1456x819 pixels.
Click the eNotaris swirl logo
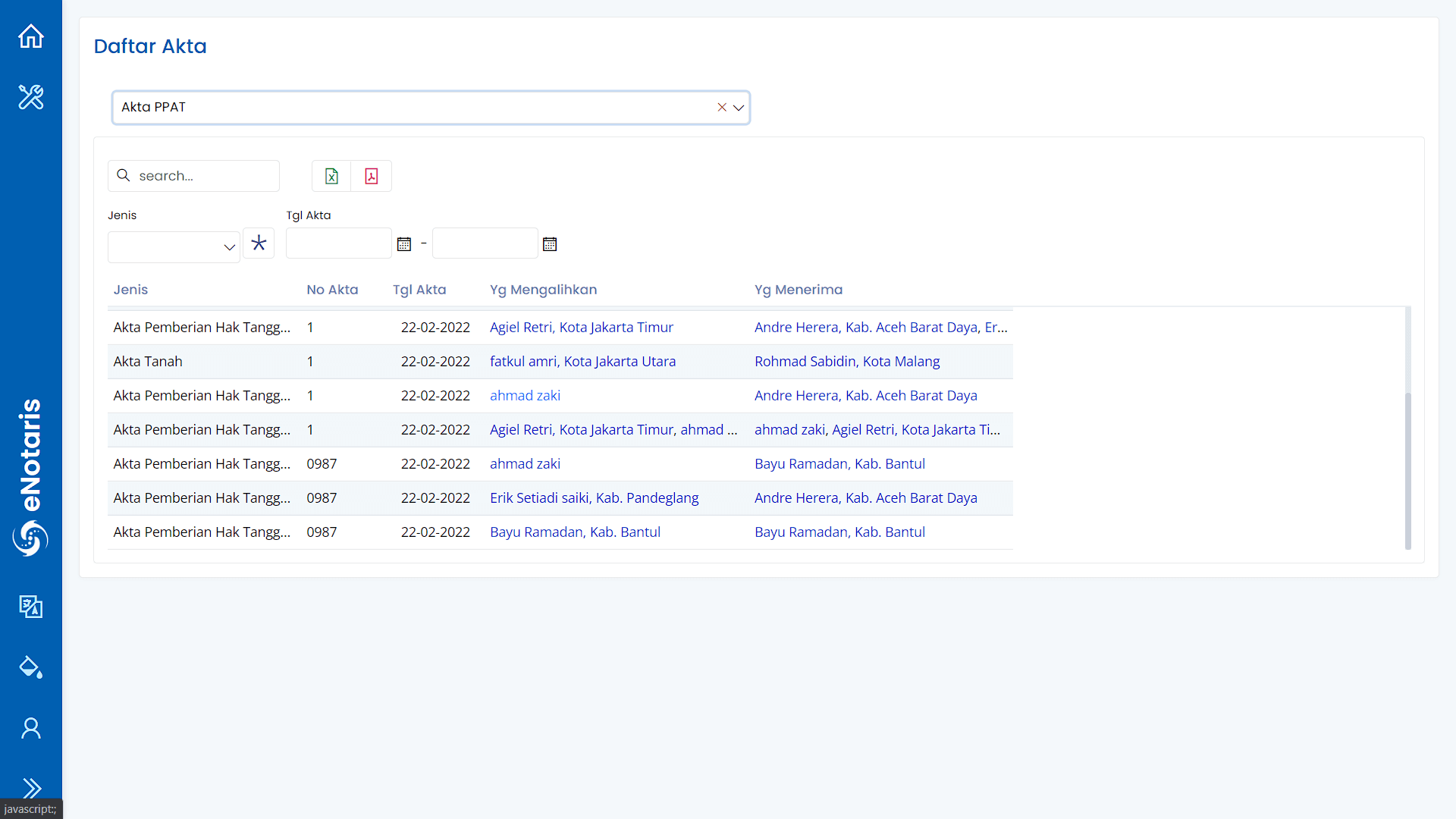tap(30, 538)
